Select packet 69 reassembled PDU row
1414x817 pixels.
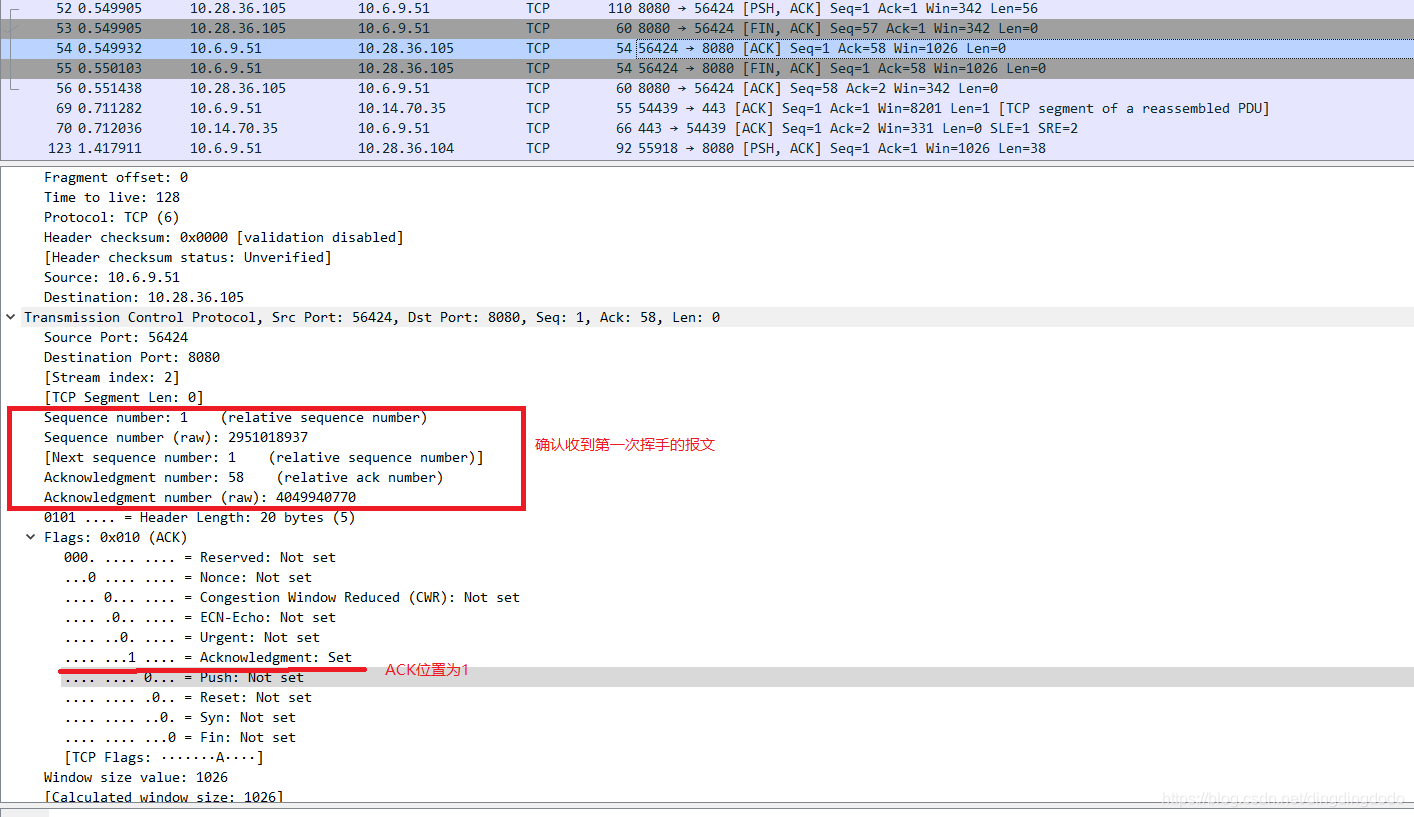click(707, 108)
